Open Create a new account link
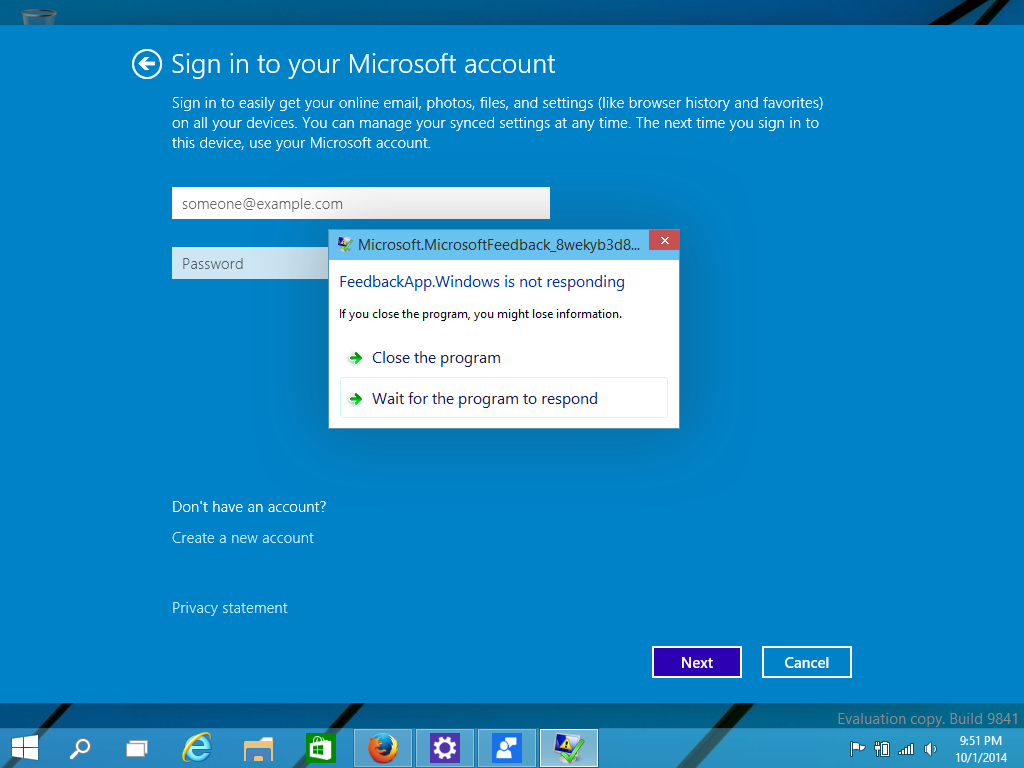The image size is (1024, 768). 243,538
